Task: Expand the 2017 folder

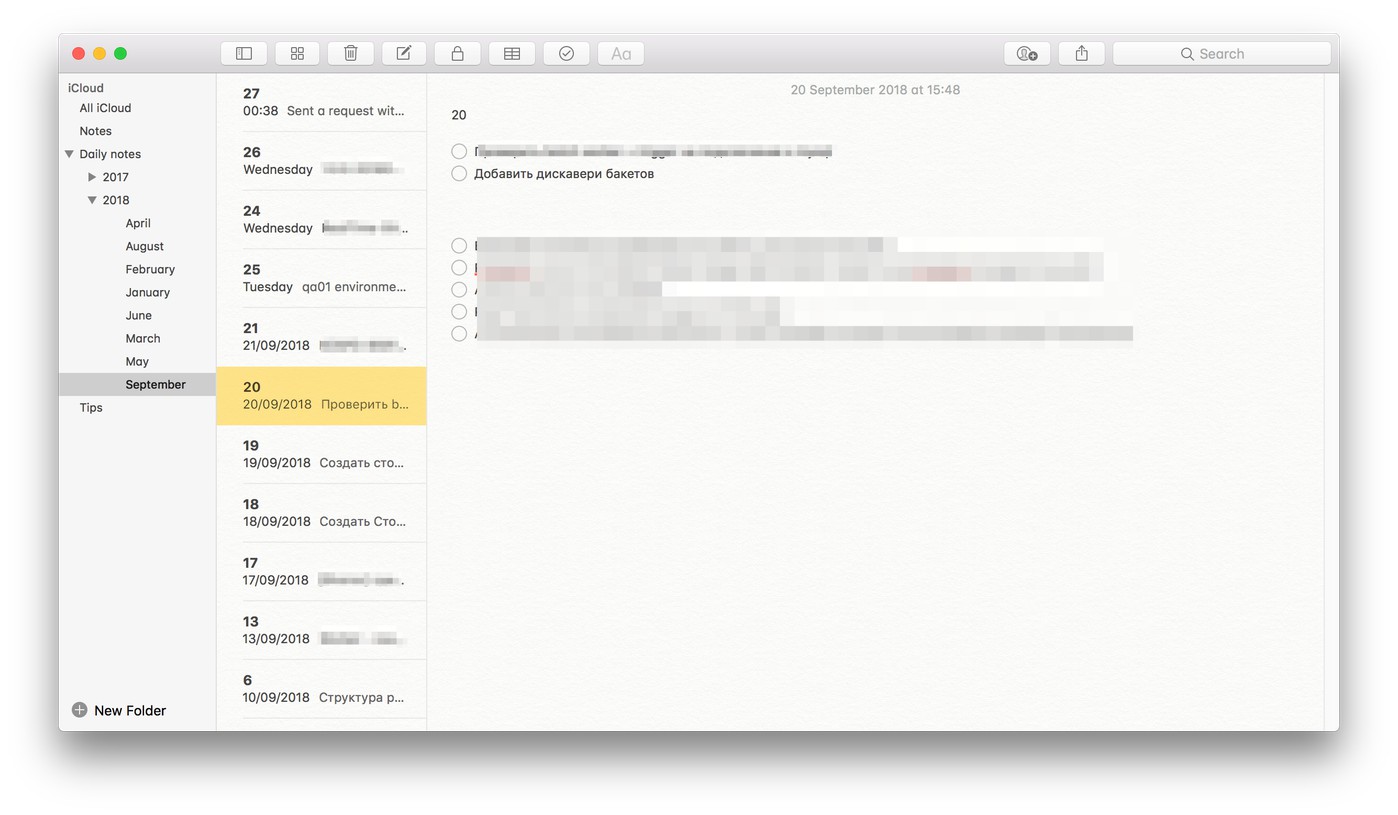Action: 92,177
